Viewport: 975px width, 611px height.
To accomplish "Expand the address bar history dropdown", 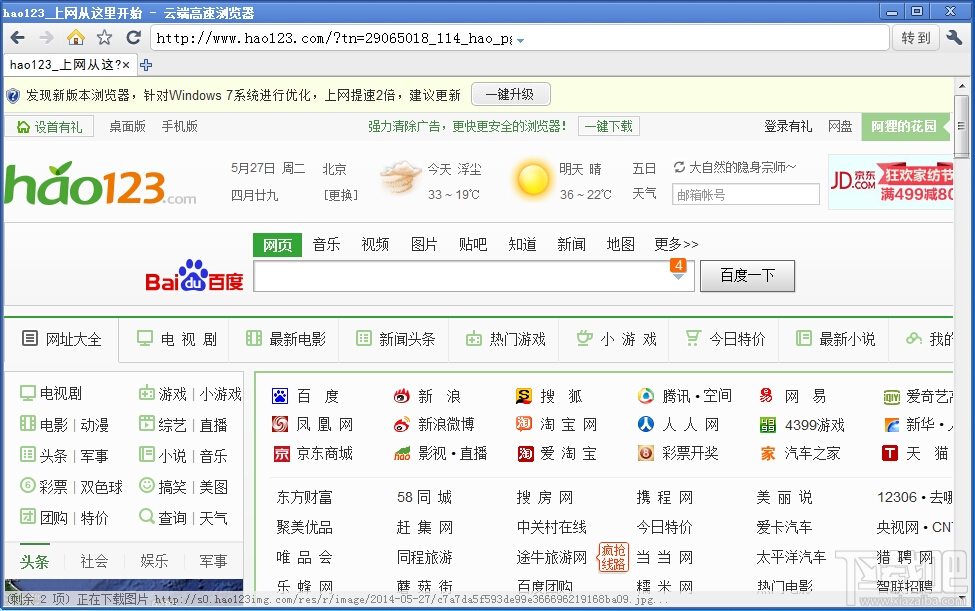I will [520, 40].
